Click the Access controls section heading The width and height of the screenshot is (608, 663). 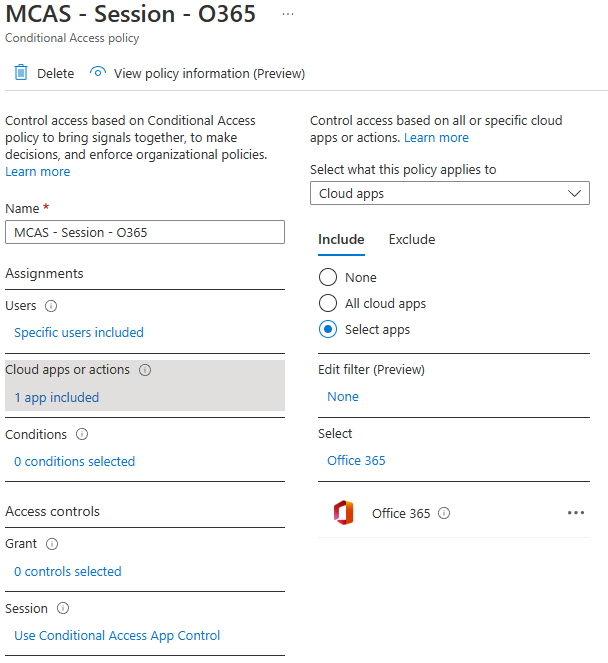[52, 512]
